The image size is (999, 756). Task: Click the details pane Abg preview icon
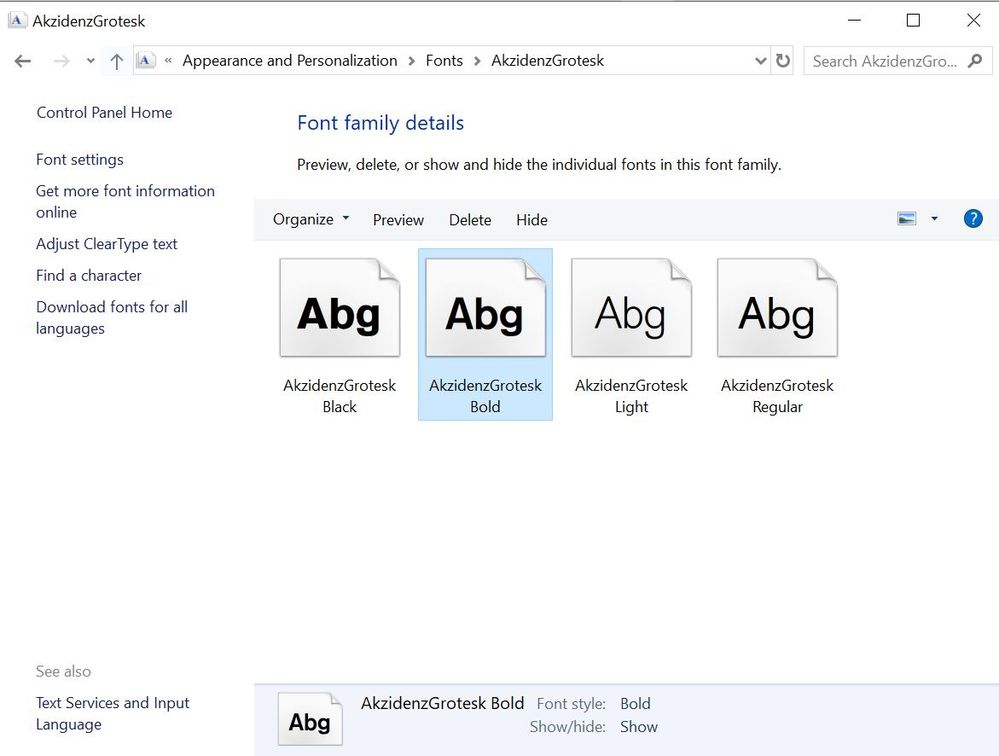pyautogui.click(x=310, y=719)
